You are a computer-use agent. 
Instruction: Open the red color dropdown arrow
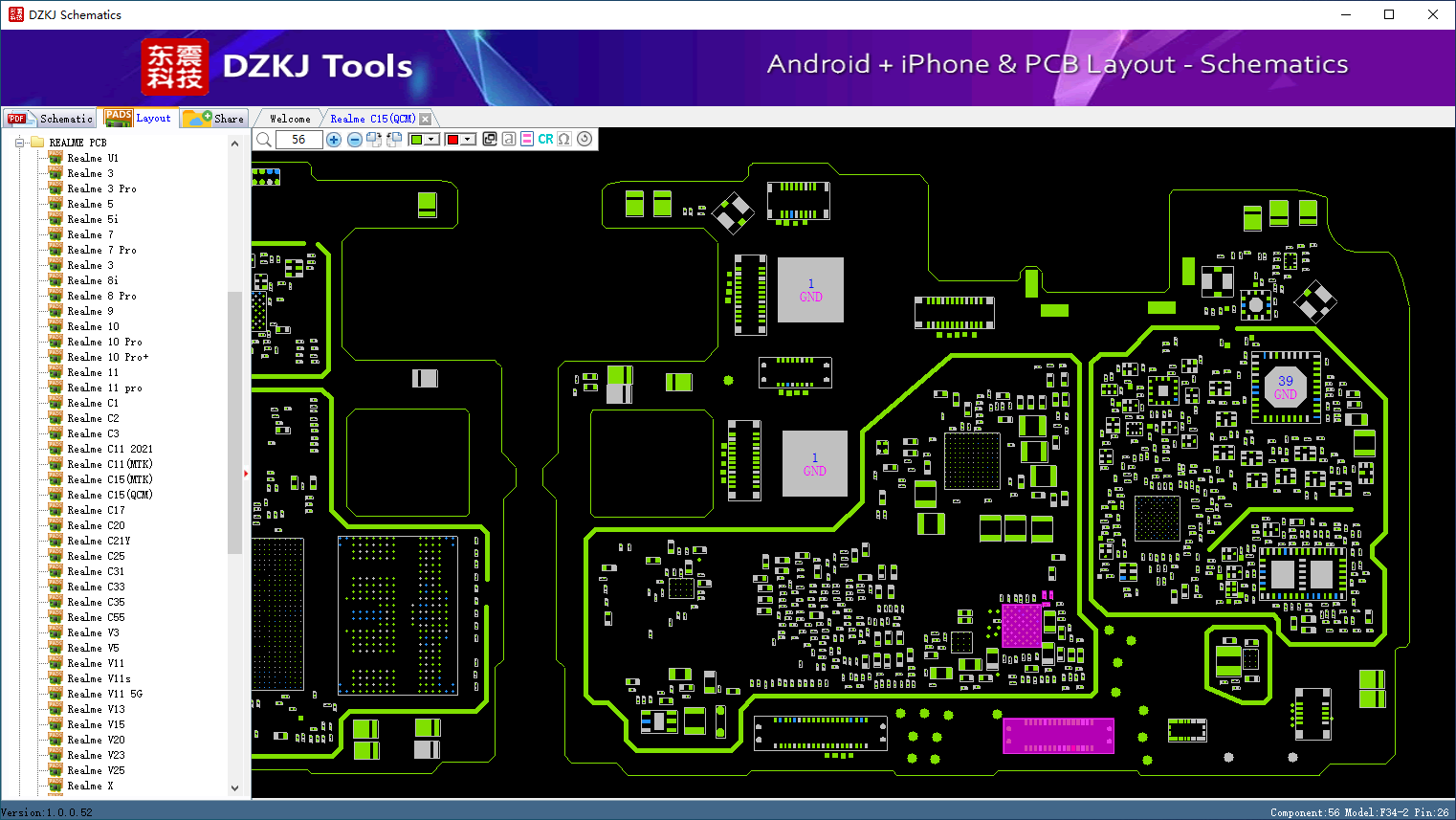click(x=469, y=140)
